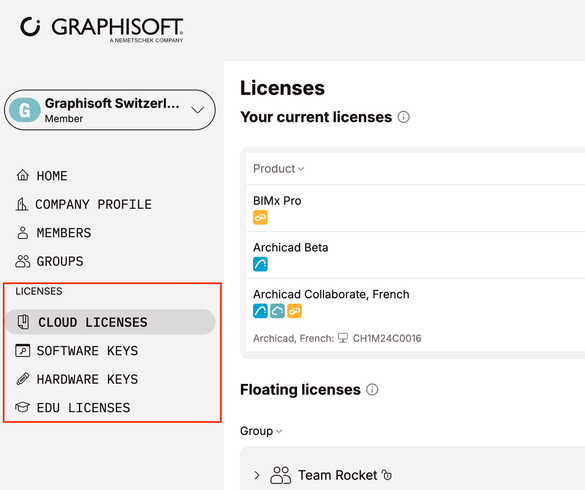Image resolution: width=585 pixels, height=490 pixels.
Task: Click the Company Profile building icon
Action: (x=22, y=204)
